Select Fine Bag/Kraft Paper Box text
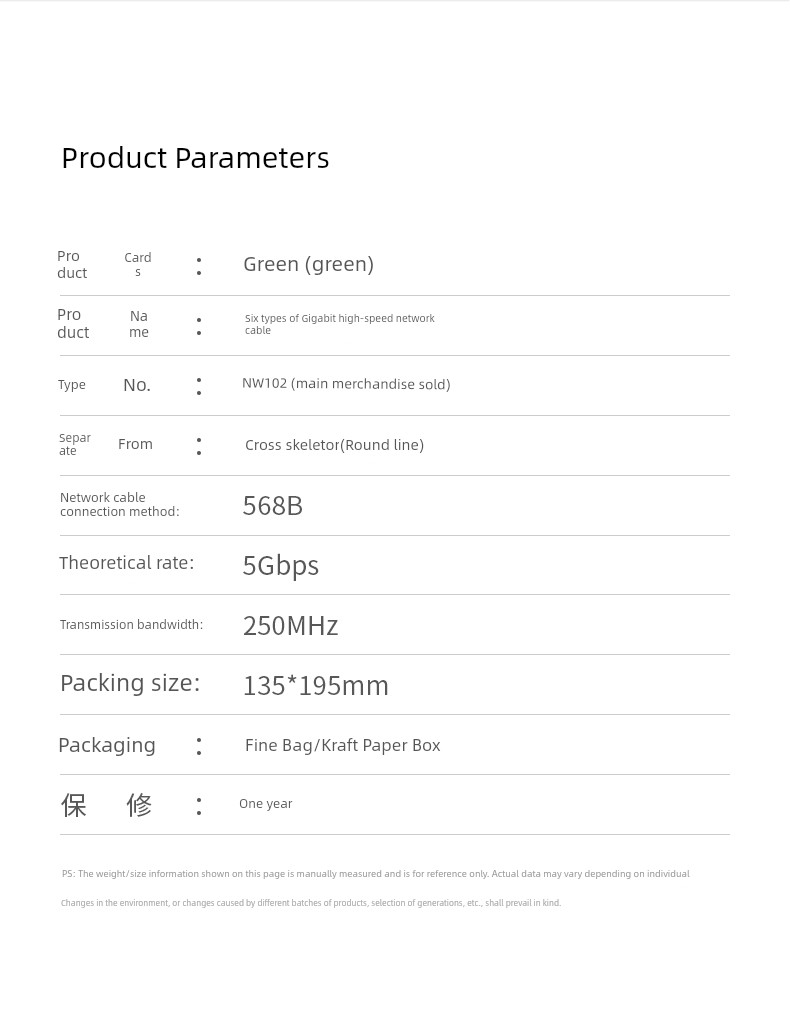The height and width of the screenshot is (1023, 790). click(x=342, y=745)
